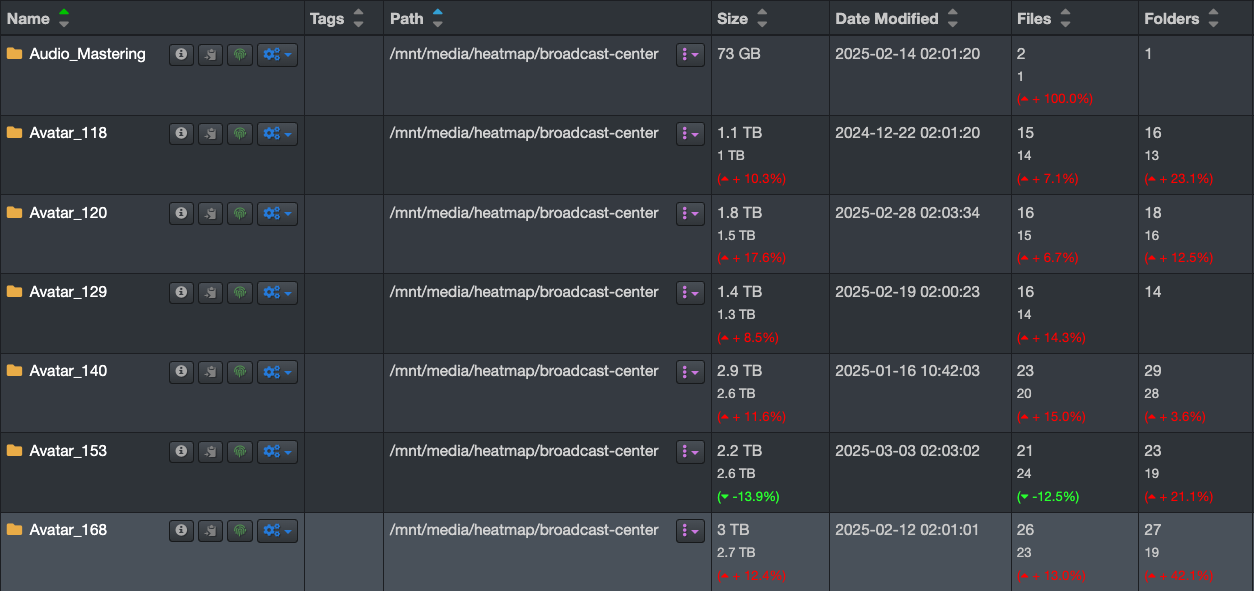Click the sort arrows next to Tags
1254x591 pixels.
click(359, 18)
